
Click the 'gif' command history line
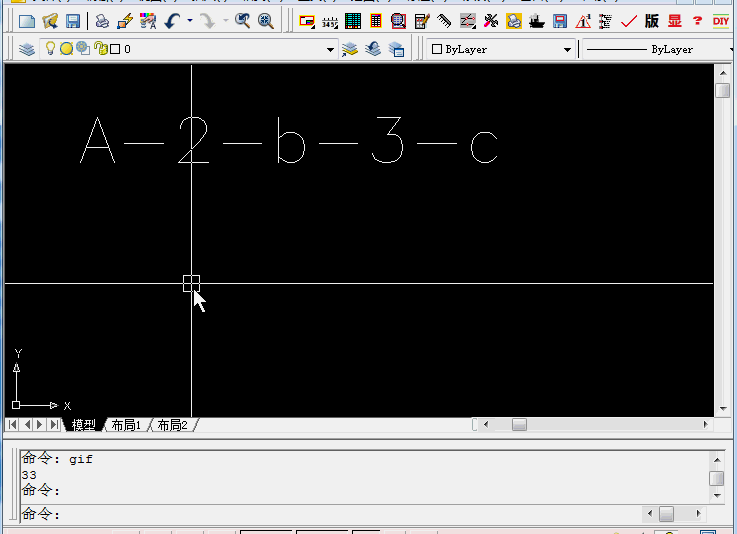57,459
